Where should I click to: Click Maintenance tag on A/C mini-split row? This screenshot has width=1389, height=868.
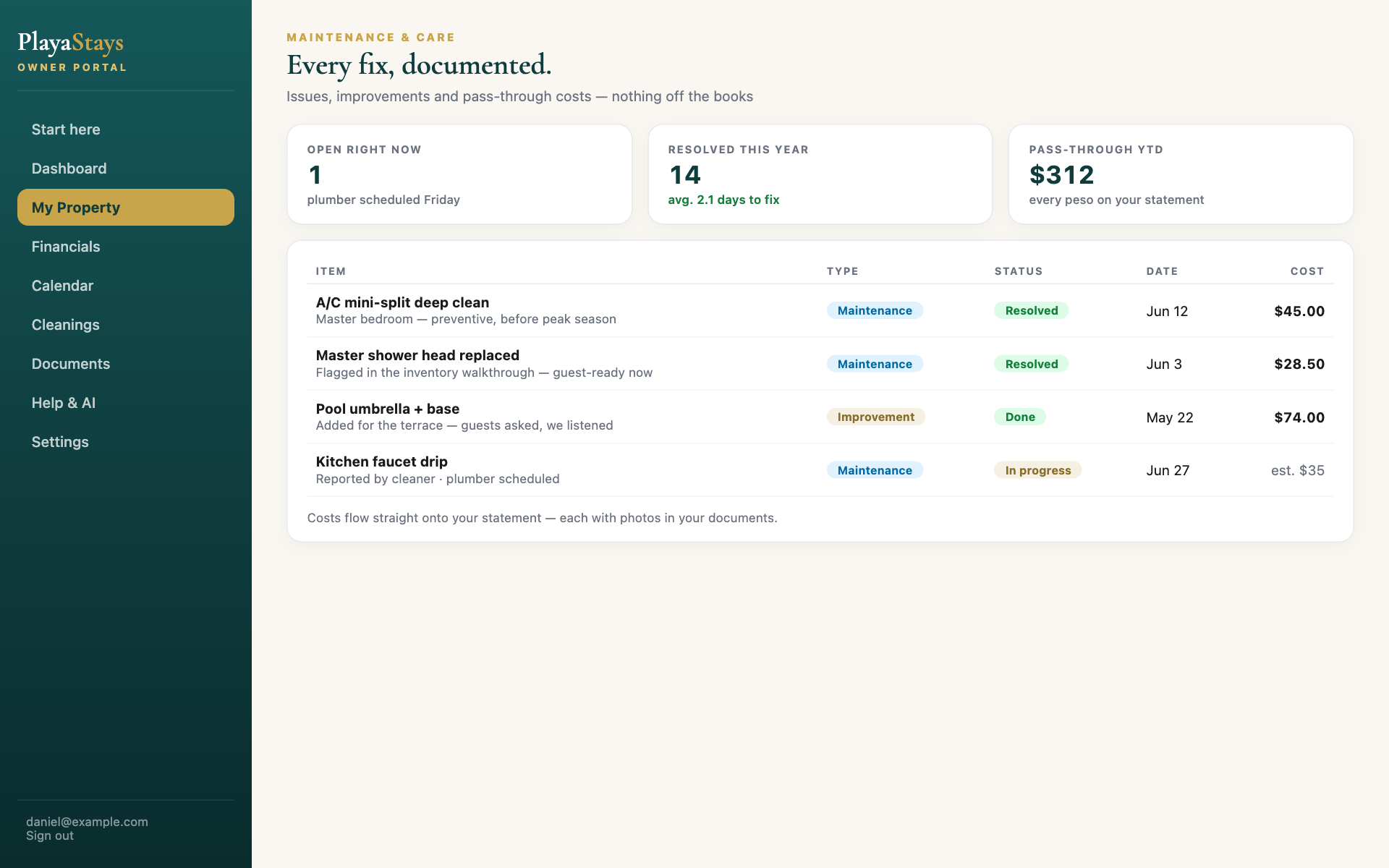[875, 310]
